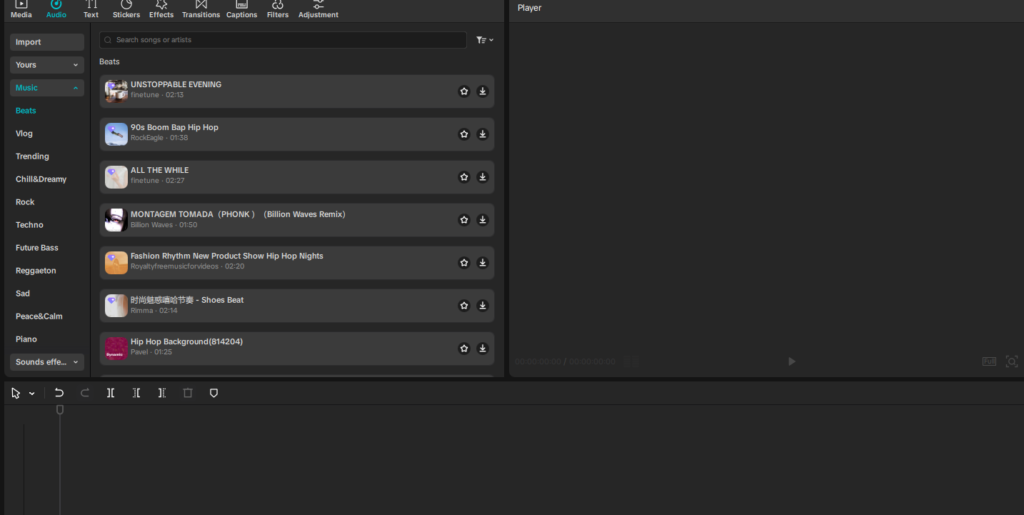Download Hip Hop Background(814204) track
Screen dimensions: 1024x515
482,349
